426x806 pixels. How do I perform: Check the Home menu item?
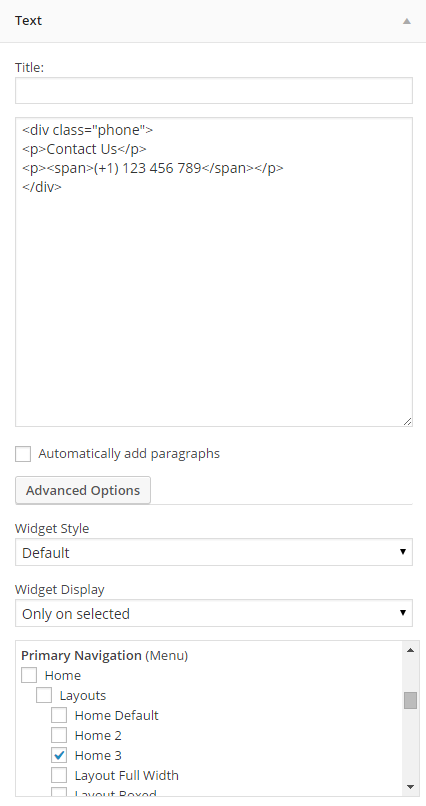click(29, 675)
